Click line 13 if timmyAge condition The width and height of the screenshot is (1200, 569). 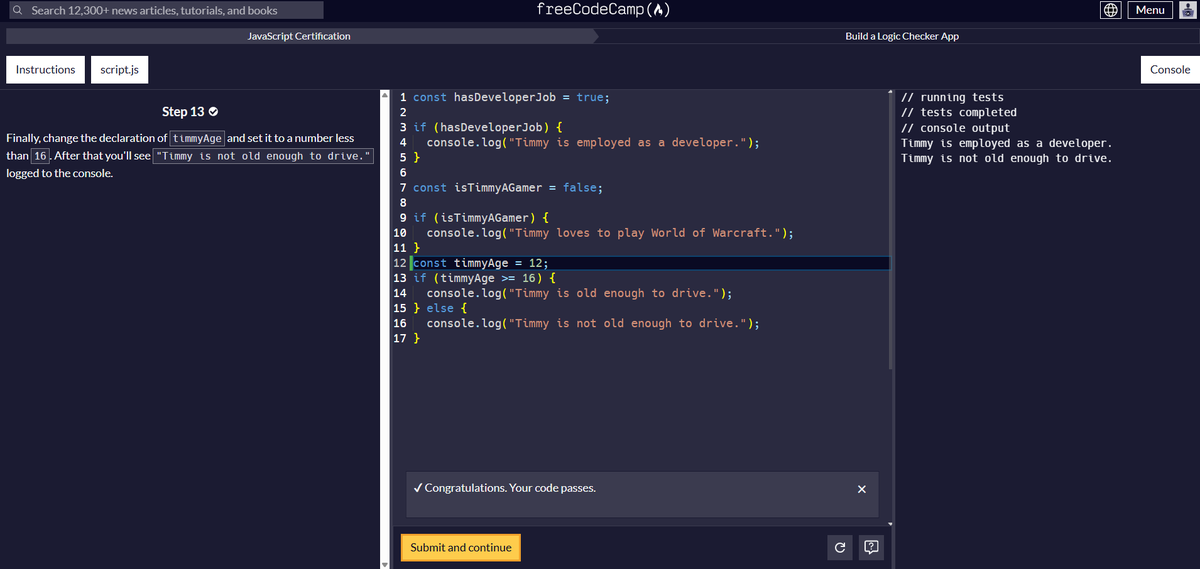coord(485,278)
